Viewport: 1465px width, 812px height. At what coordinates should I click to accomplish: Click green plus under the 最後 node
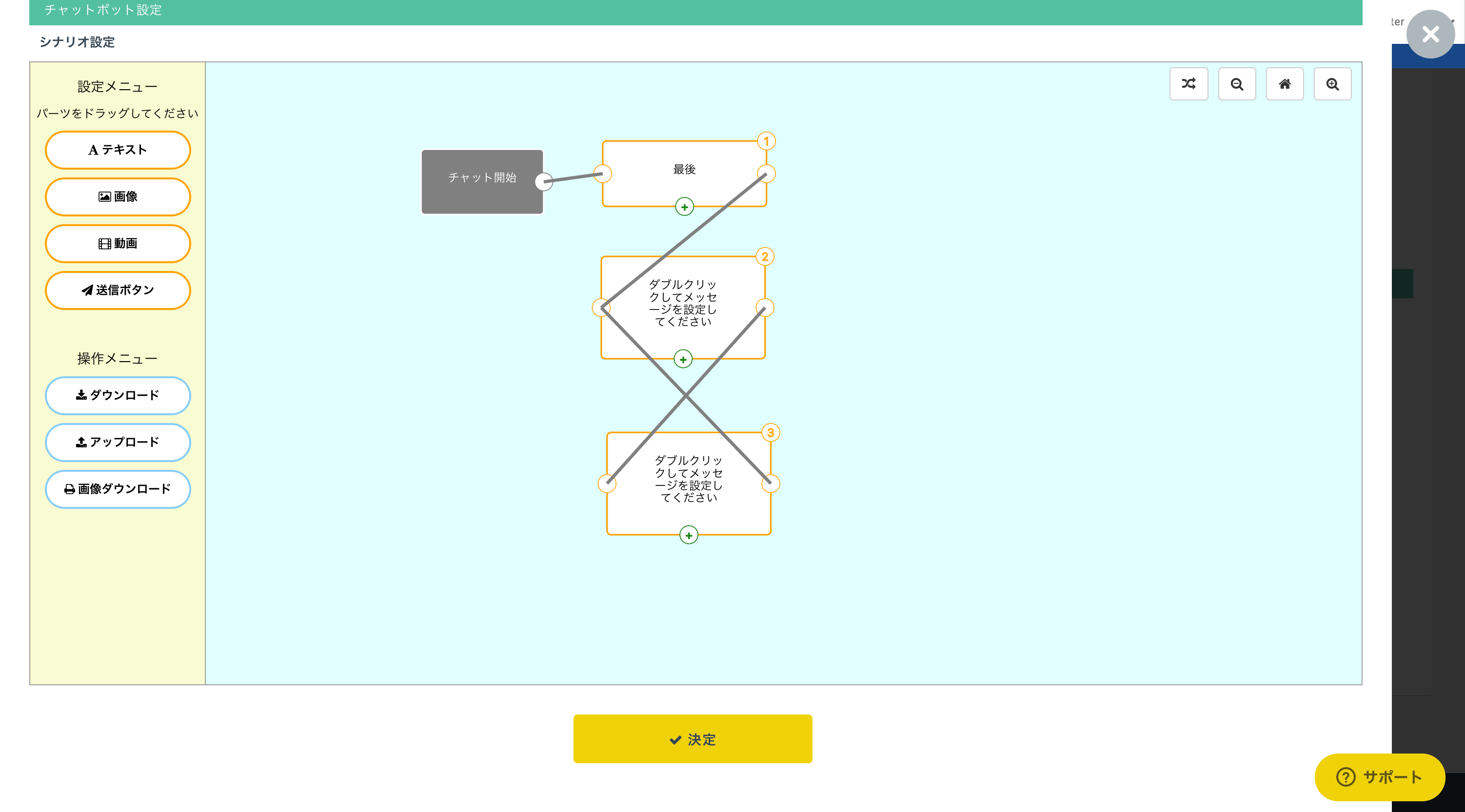pos(684,207)
